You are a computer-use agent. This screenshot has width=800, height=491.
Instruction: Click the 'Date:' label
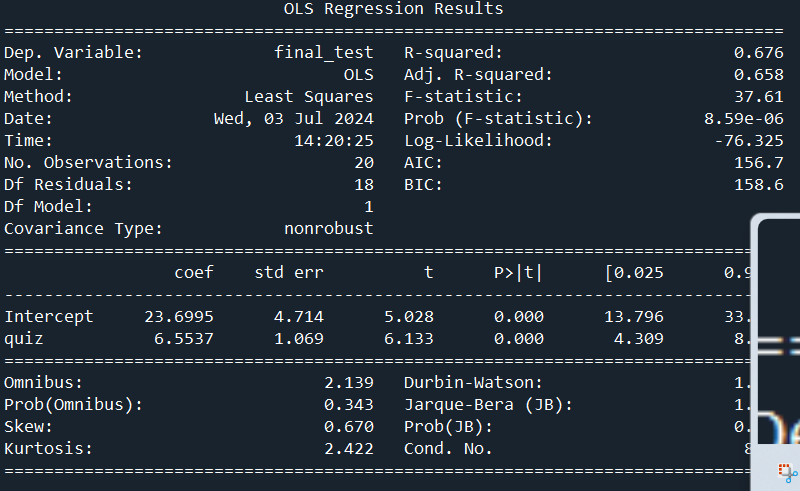pyautogui.click(x=28, y=118)
